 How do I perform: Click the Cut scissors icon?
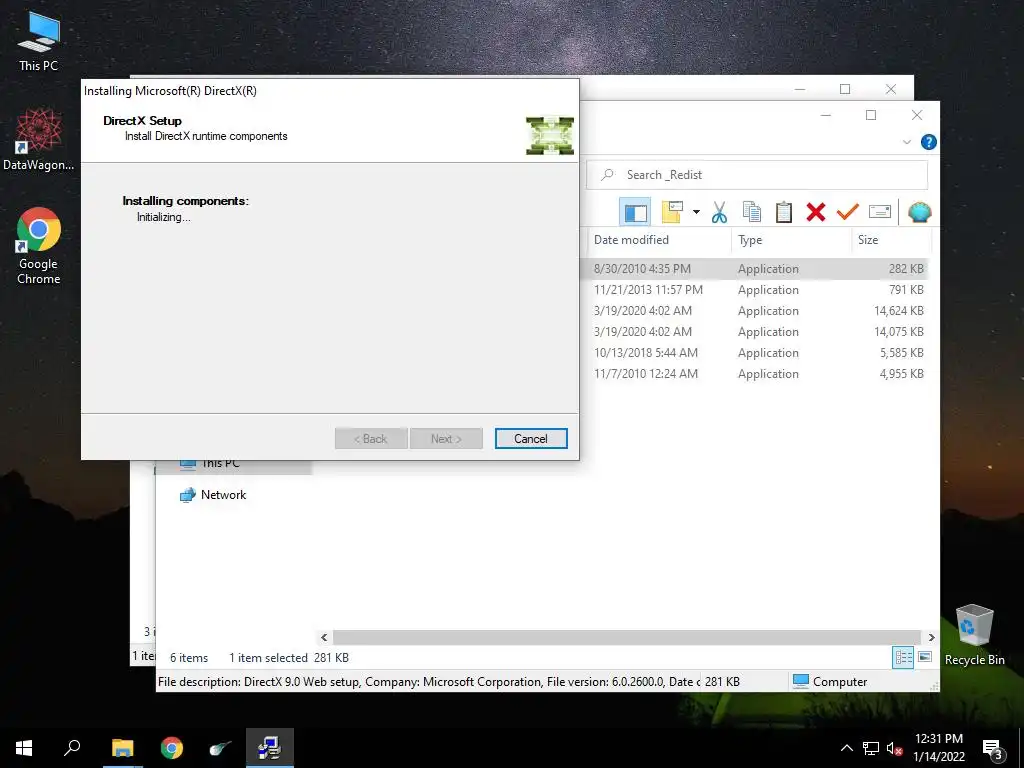pyautogui.click(x=719, y=212)
